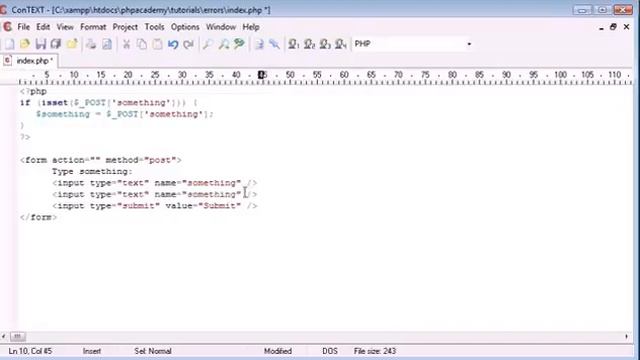Click the 'submit' input type value

(138, 206)
